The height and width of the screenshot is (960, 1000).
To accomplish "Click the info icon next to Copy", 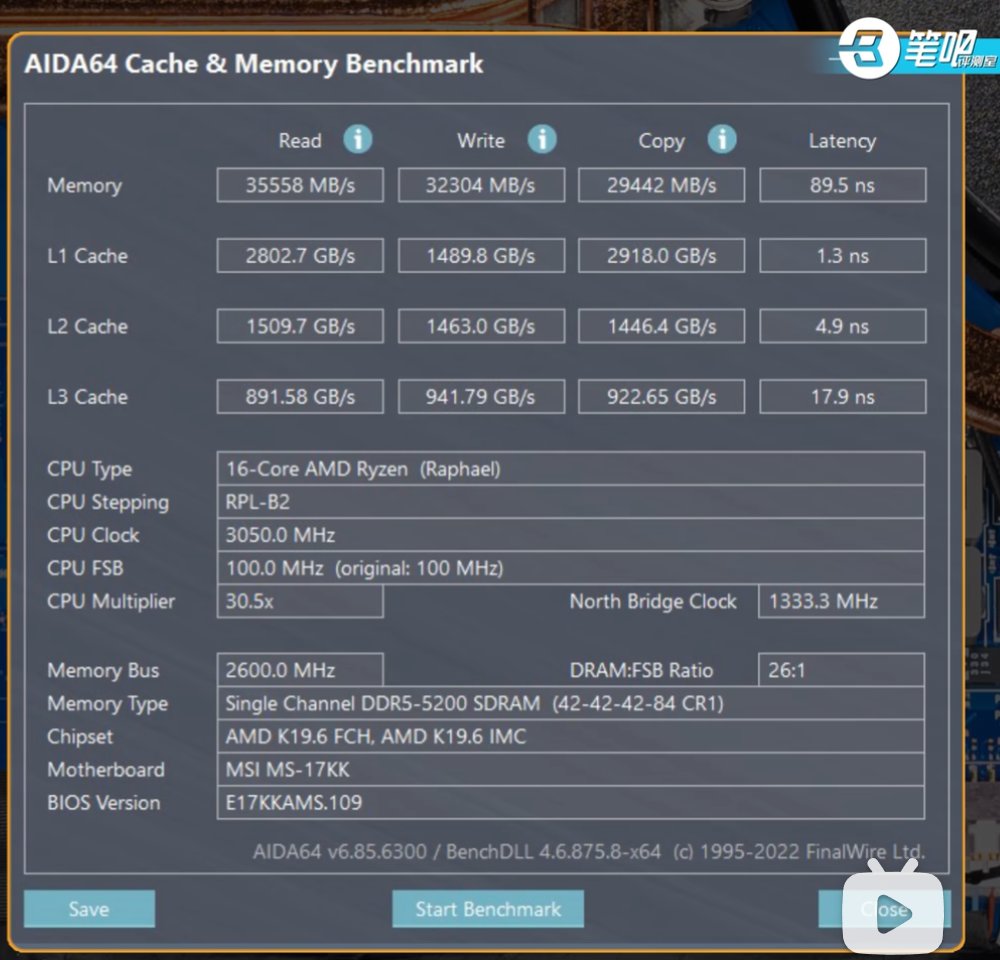I will [x=722, y=139].
